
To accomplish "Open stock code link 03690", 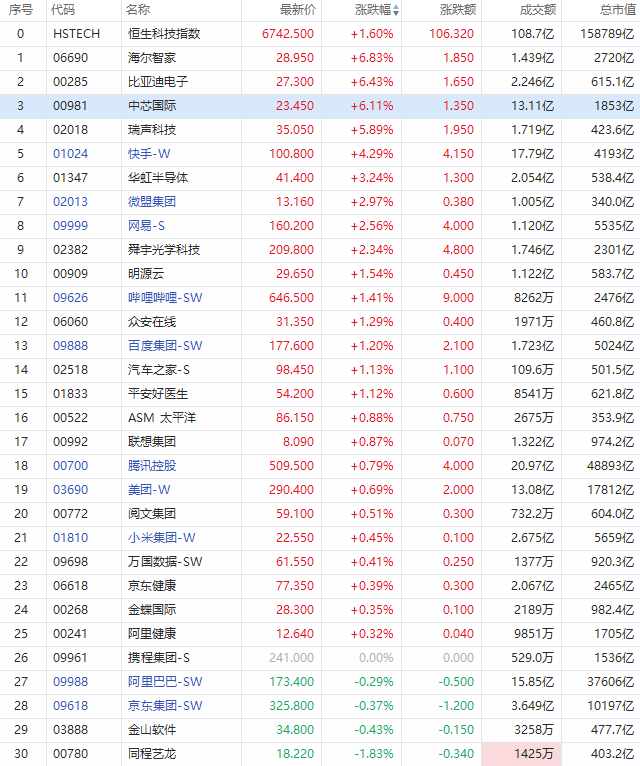I will 70,489.
